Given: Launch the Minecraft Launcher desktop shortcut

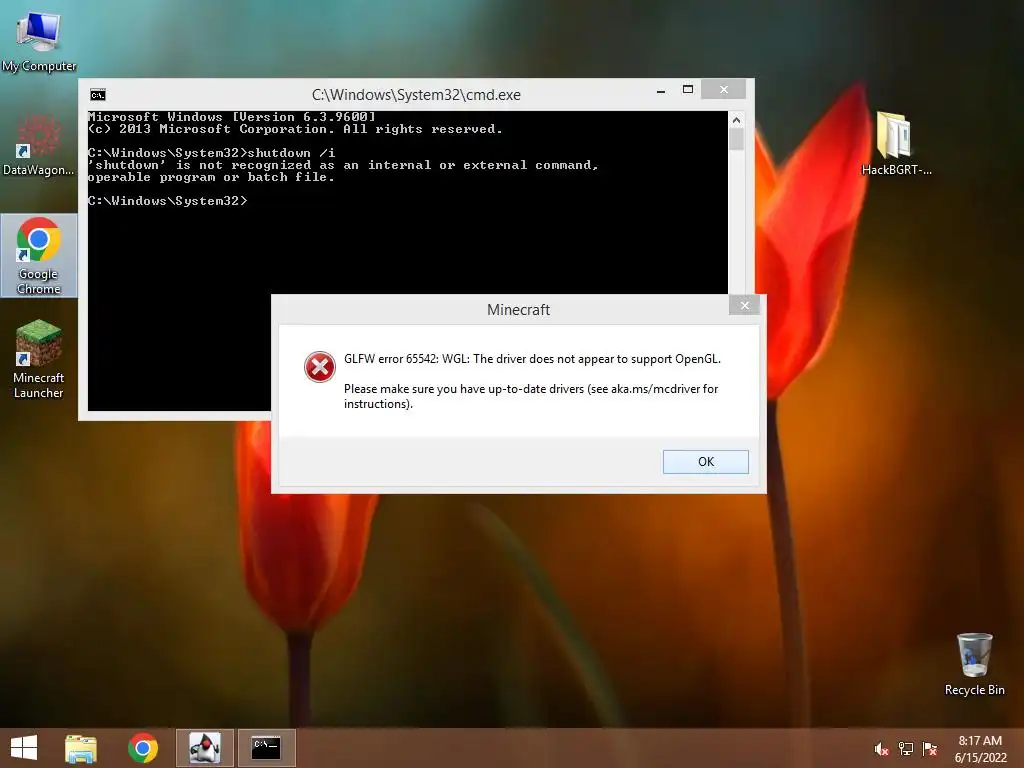Looking at the screenshot, I should (x=39, y=359).
